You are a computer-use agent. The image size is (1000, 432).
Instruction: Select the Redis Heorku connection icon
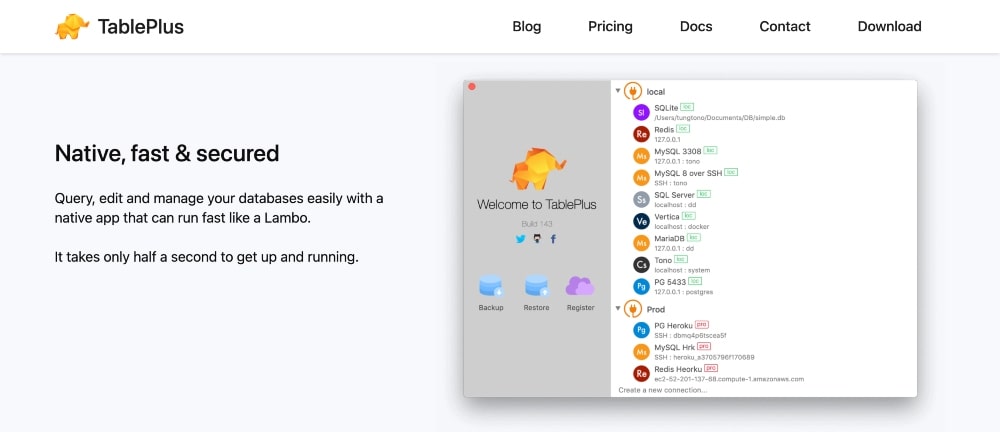[x=641, y=373]
